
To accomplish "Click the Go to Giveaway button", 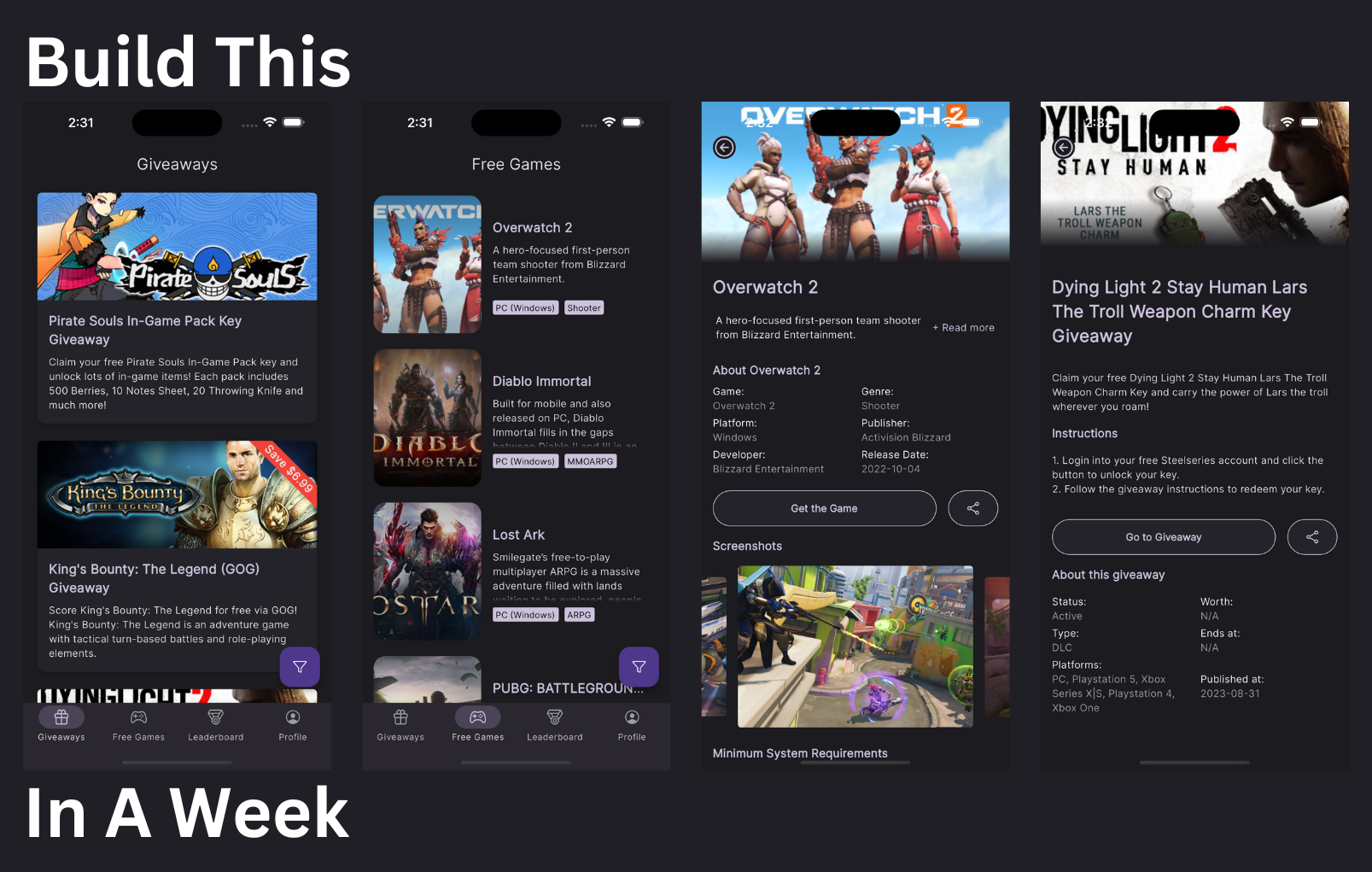I will coord(1164,537).
